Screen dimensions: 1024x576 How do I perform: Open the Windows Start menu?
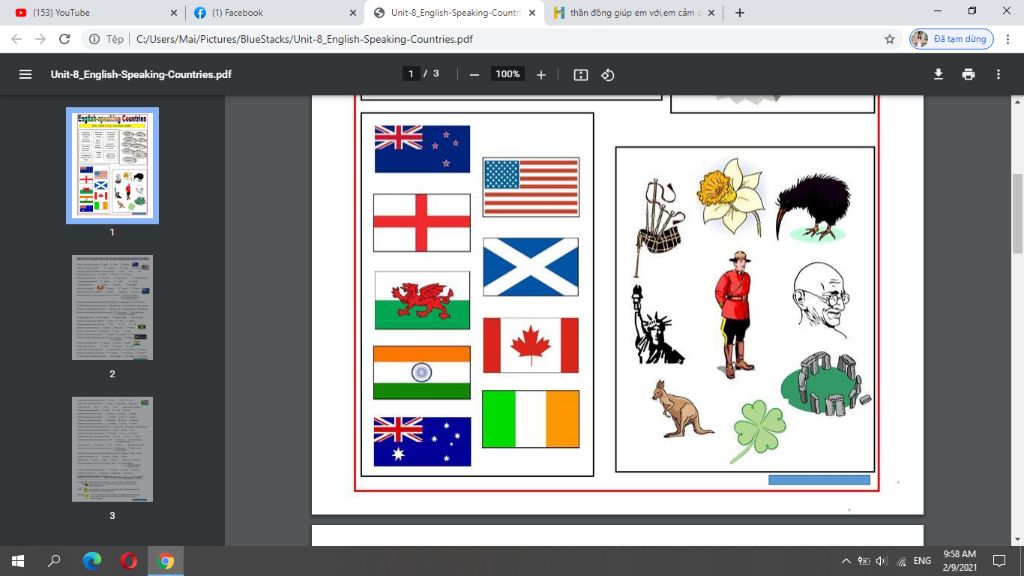click(x=18, y=561)
